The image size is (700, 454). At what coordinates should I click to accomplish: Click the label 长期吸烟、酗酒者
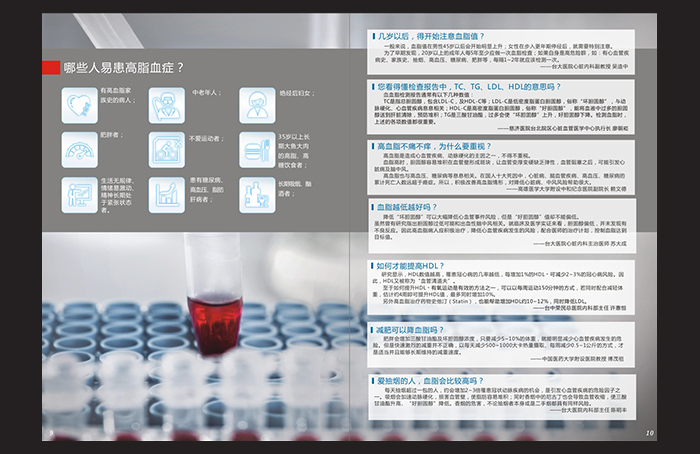[x=295, y=188]
